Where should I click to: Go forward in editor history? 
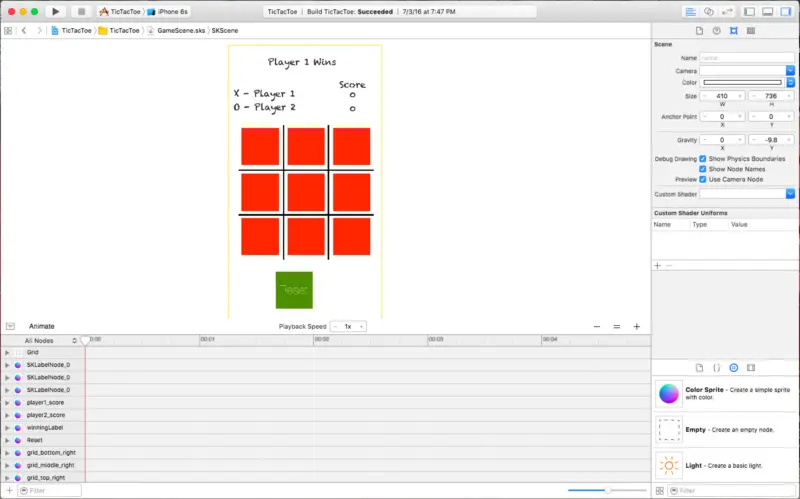39,31
